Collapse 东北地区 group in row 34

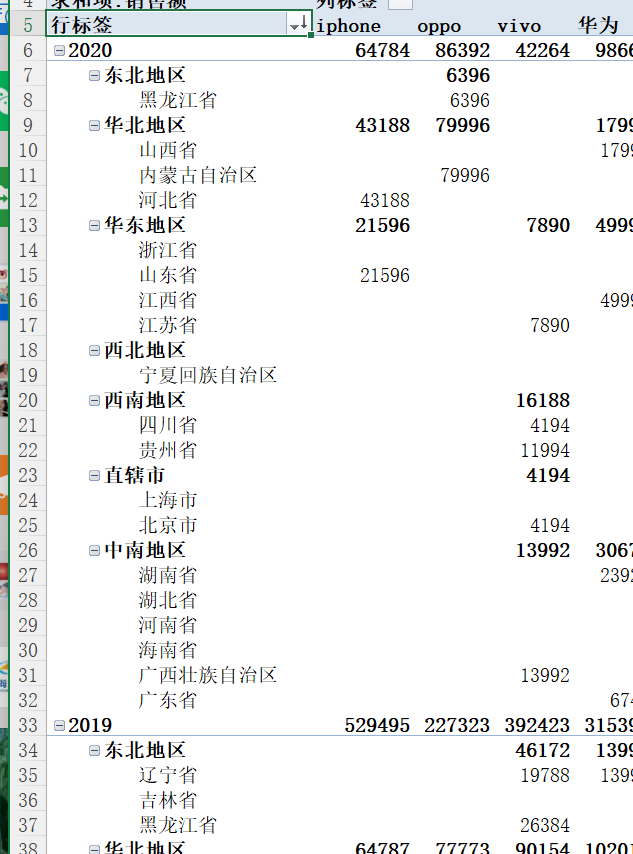(x=94, y=751)
